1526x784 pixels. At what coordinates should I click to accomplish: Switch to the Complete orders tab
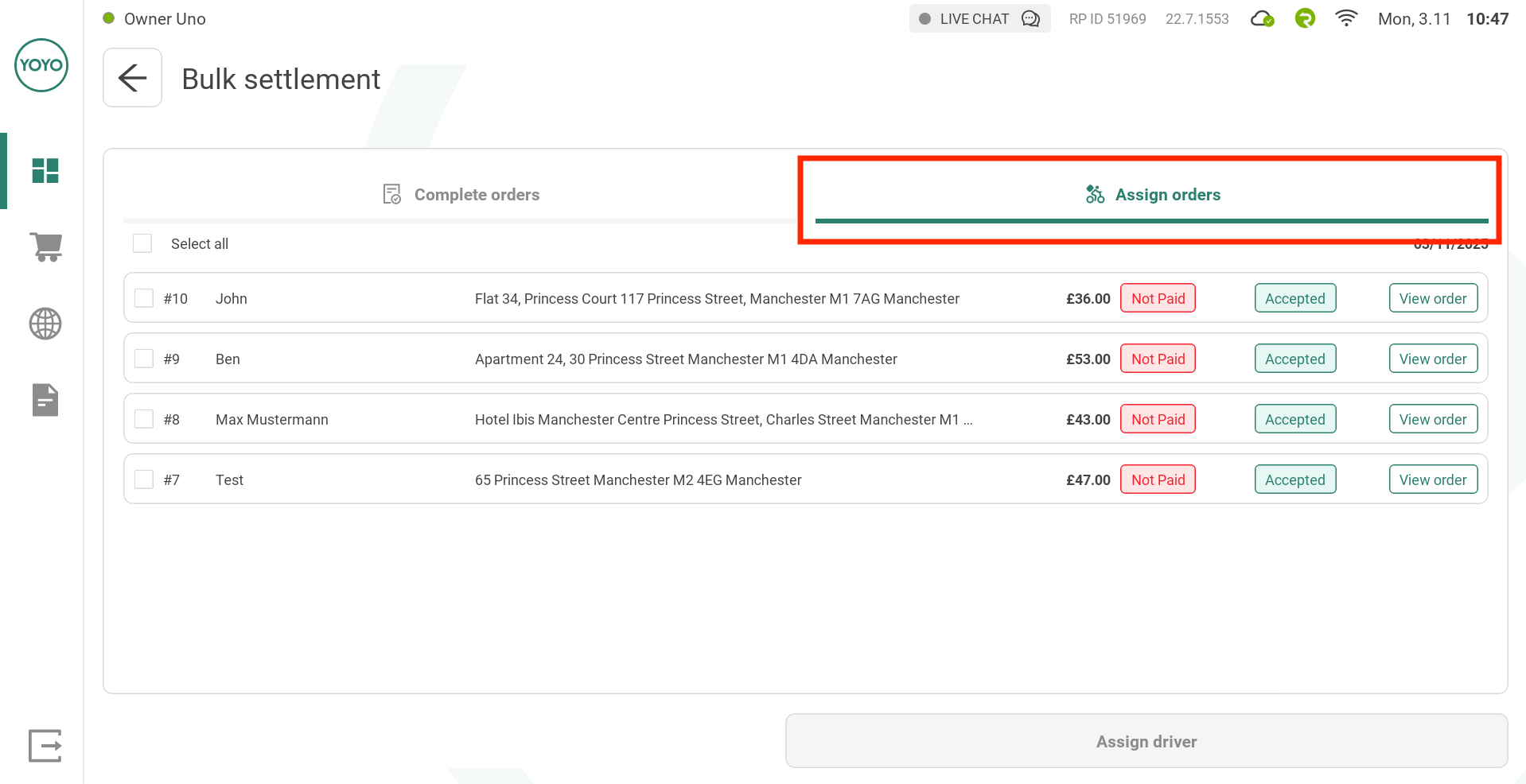tap(461, 195)
